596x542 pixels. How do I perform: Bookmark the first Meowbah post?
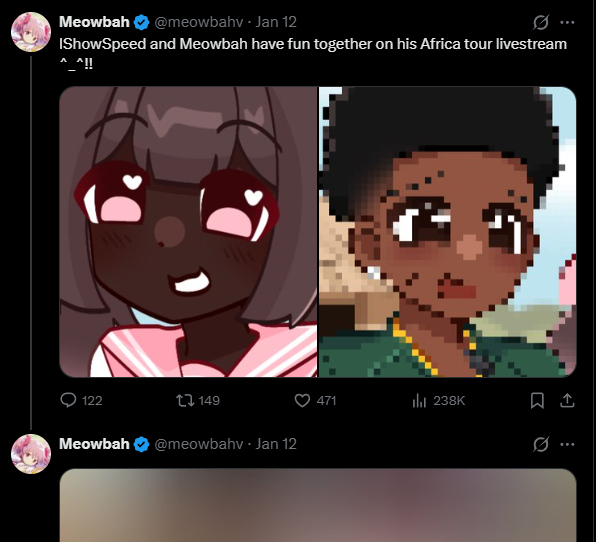coord(537,400)
